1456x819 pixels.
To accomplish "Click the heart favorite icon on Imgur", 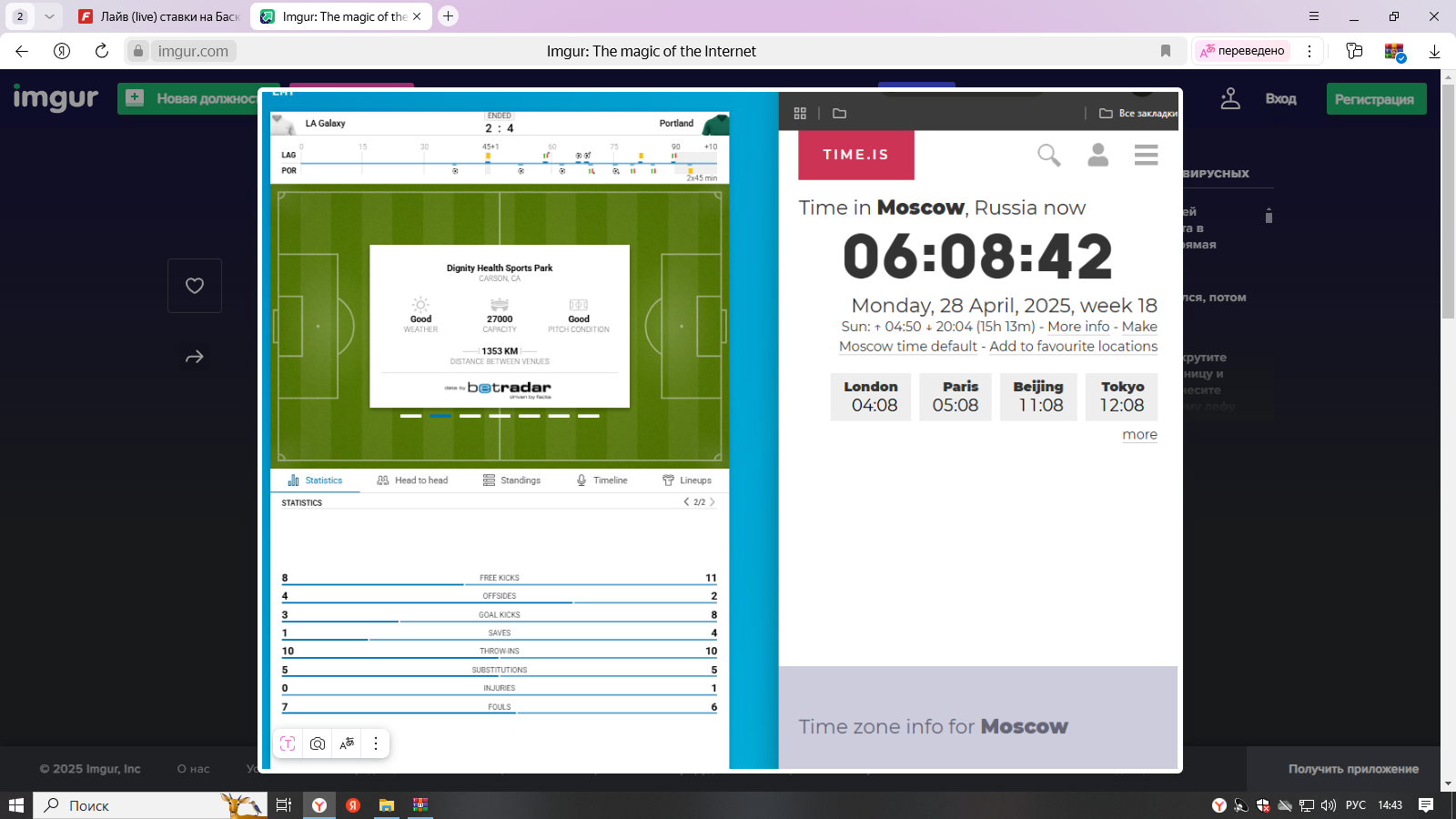I will point(194,286).
